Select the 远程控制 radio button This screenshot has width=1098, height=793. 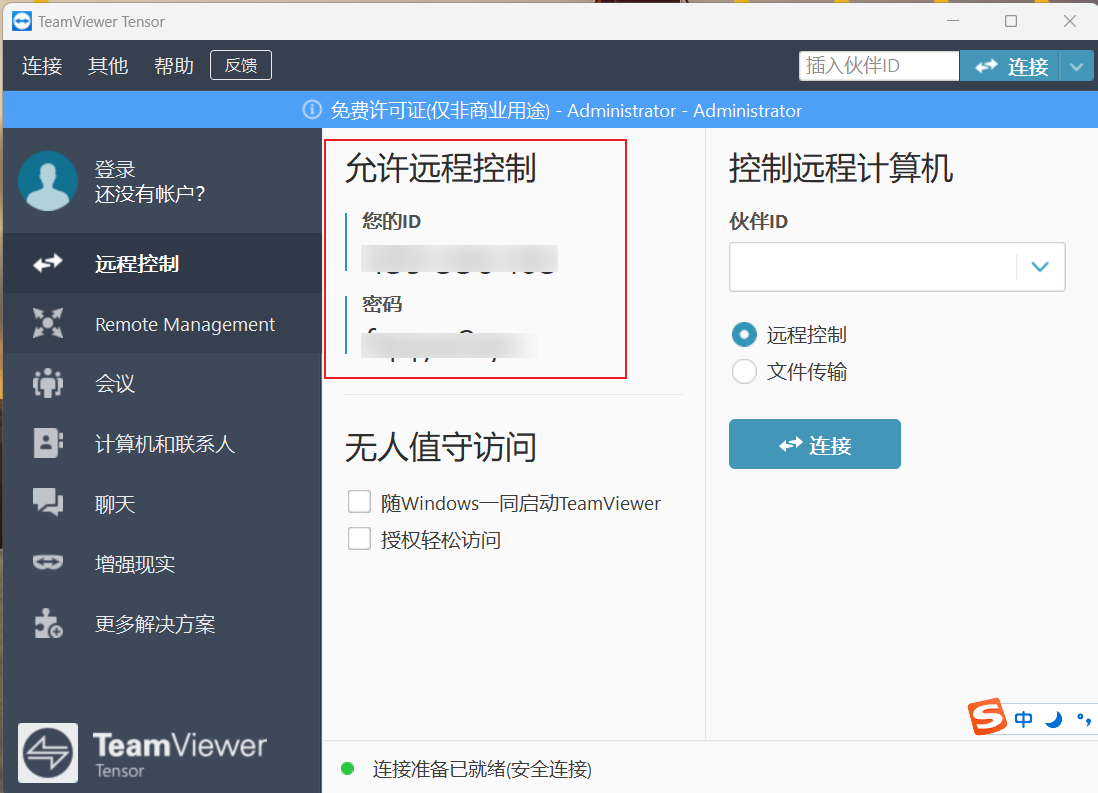pos(744,335)
